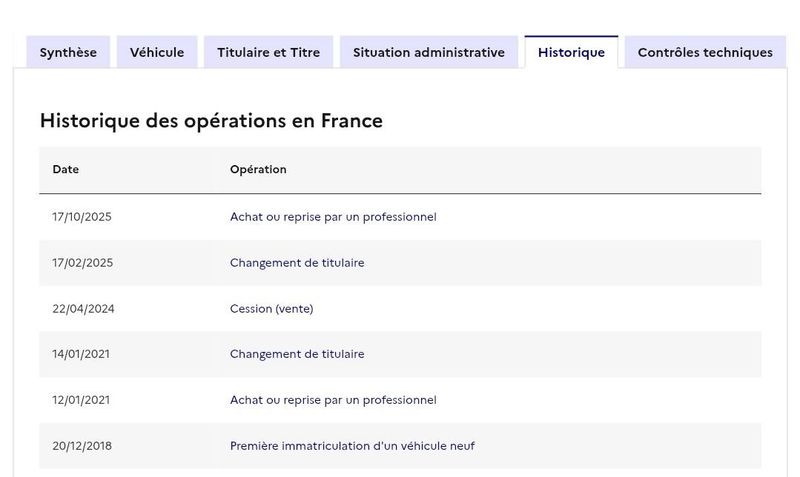Click the Date column header

(x=65, y=169)
